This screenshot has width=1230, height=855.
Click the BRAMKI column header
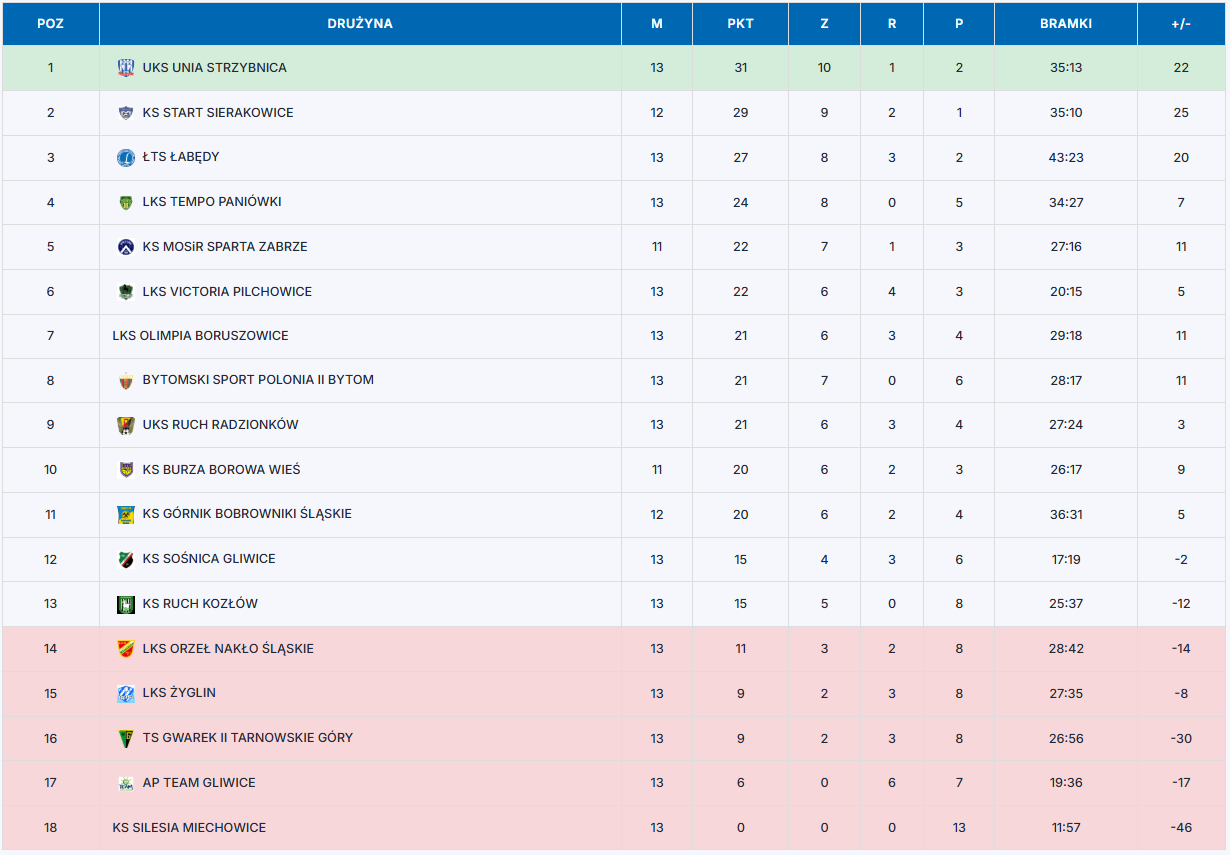coord(1065,24)
